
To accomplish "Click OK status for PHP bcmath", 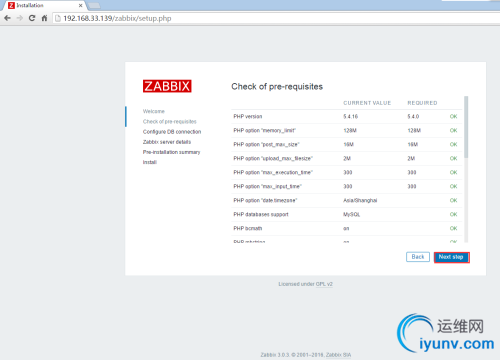I will pyautogui.click(x=454, y=228).
